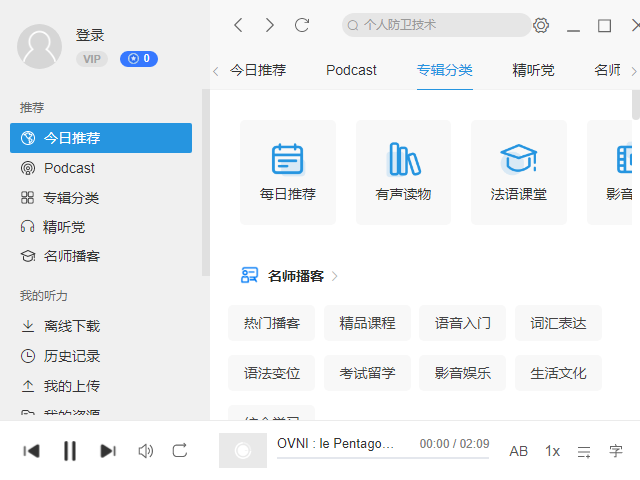Screen dimensions: 640x480
Task: Click the graduation cap icon beside 名师播客
Action: (28, 256)
